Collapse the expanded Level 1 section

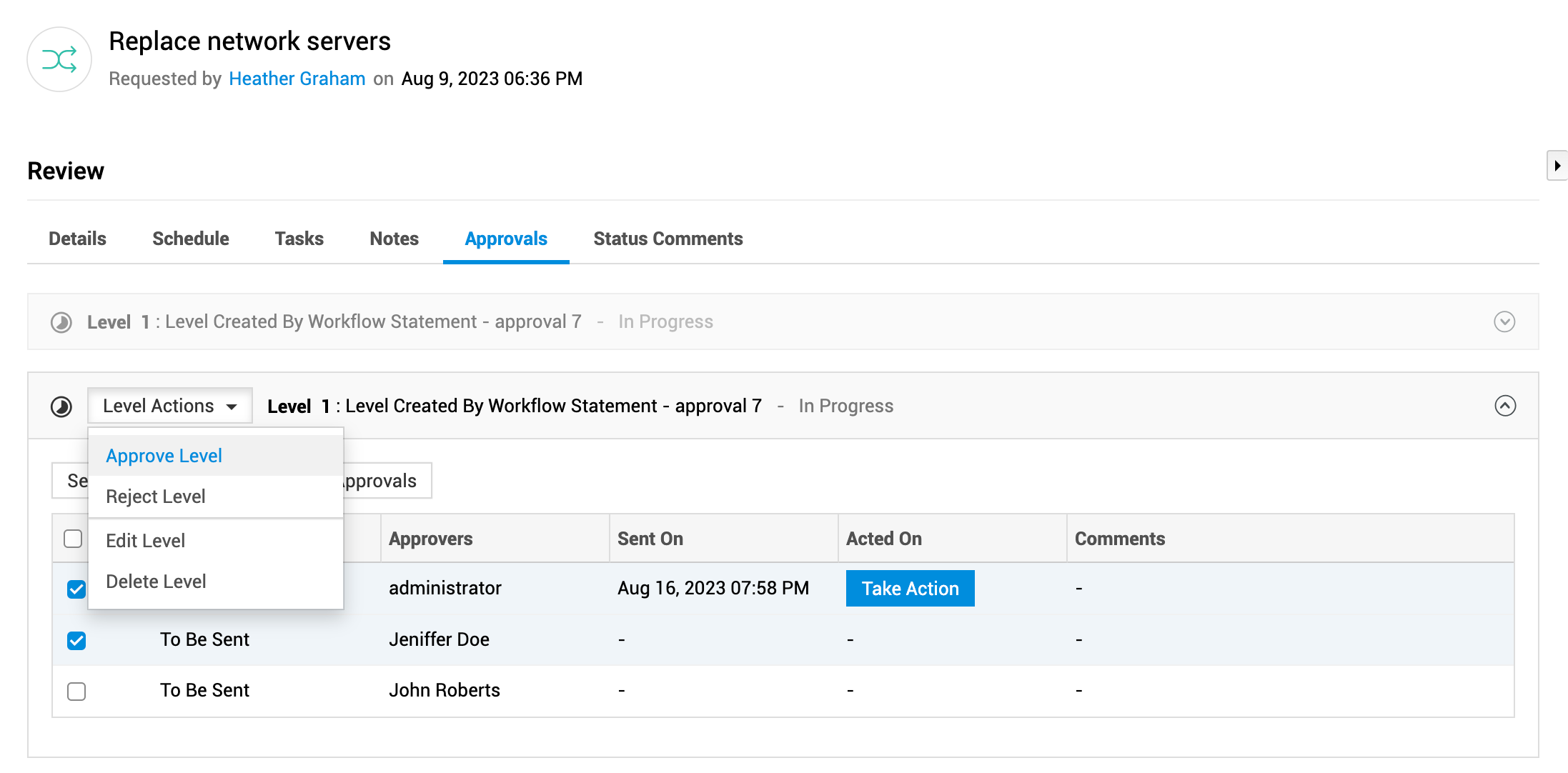point(1505,406)
